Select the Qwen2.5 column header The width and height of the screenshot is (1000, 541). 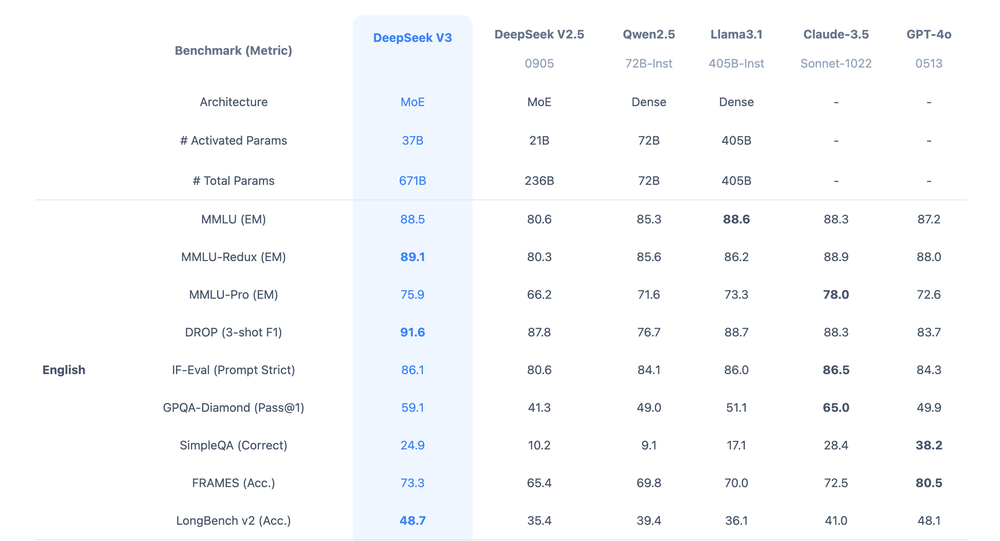click(x=649, y=34)
